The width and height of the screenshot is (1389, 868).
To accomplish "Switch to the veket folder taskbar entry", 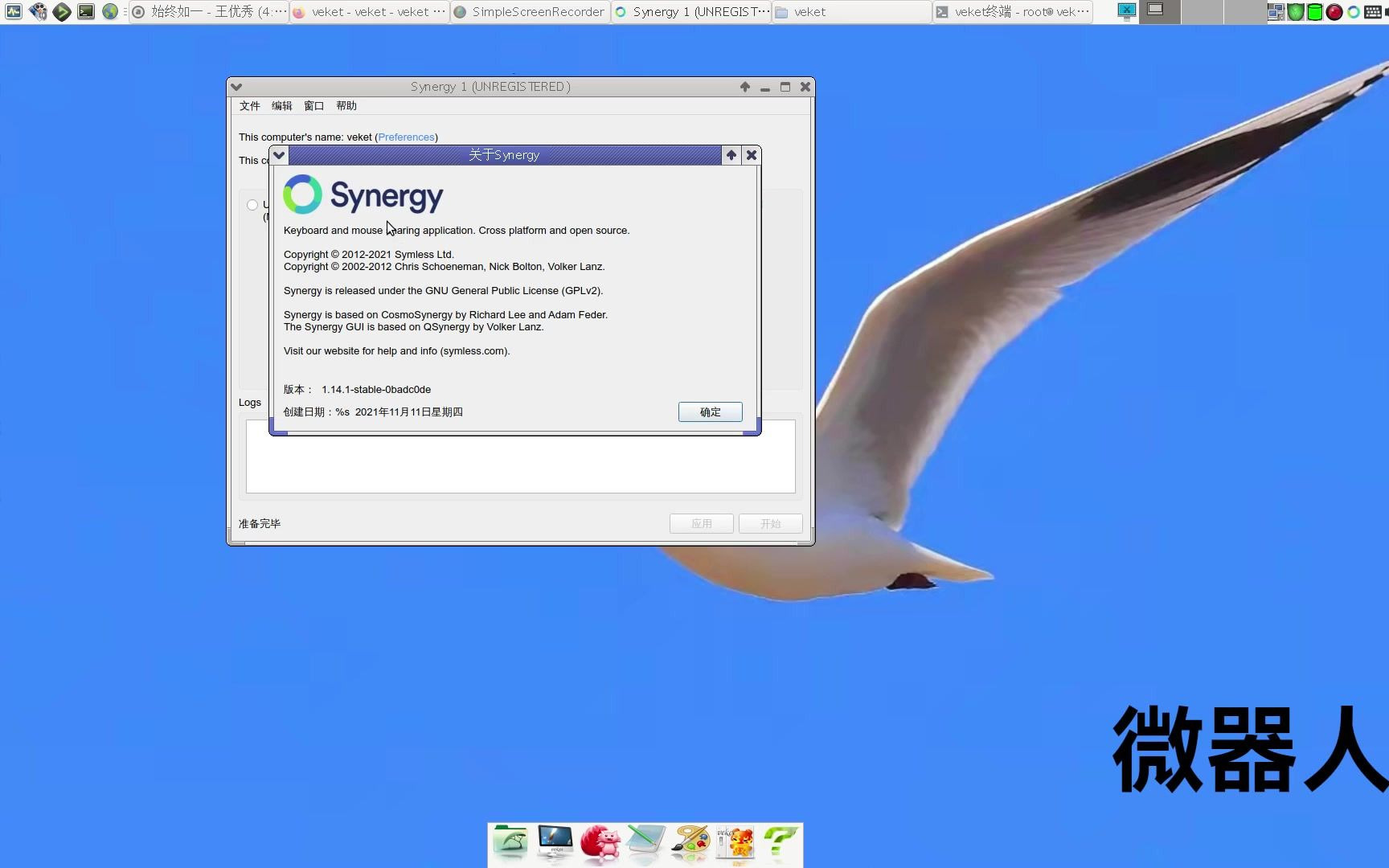I will pos(852,11).
